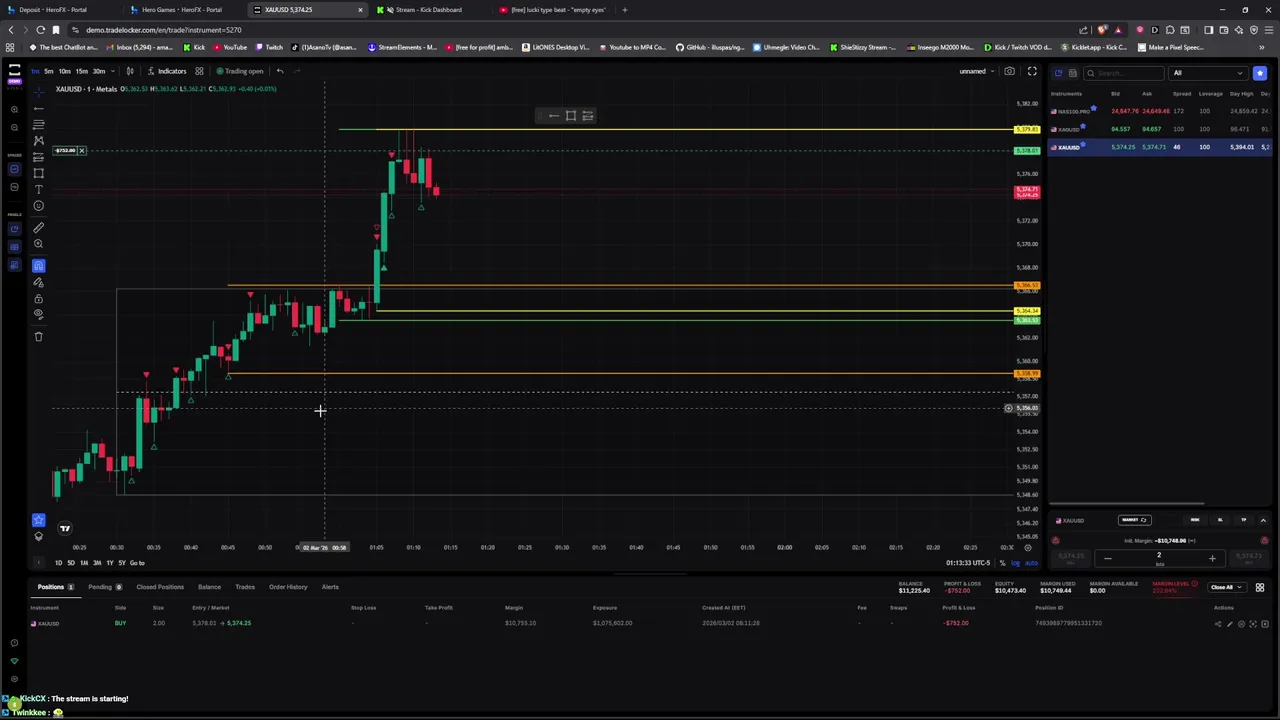This screenshot has height=720, width=1280.
Task: Collapse the order panel chevron
Action: pos(1263,520)
